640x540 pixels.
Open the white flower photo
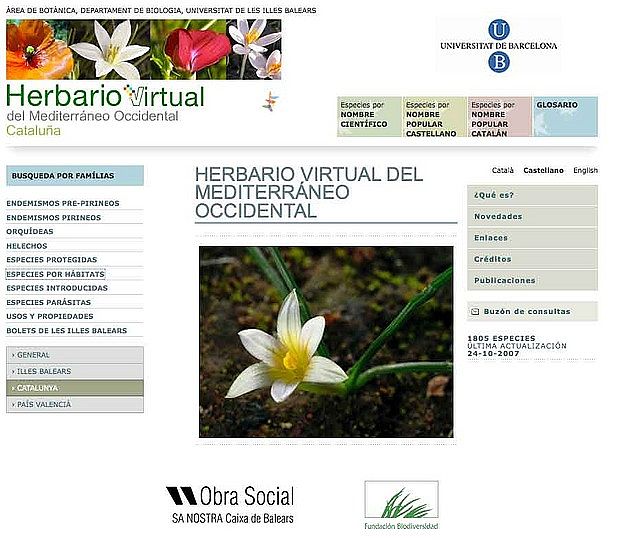(325, 341)
